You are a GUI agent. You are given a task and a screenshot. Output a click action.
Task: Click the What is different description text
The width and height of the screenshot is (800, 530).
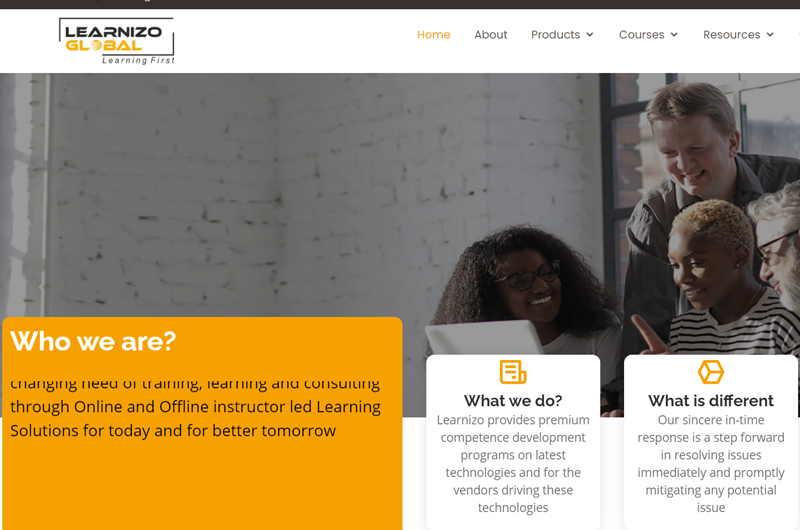tap(711, 464)
